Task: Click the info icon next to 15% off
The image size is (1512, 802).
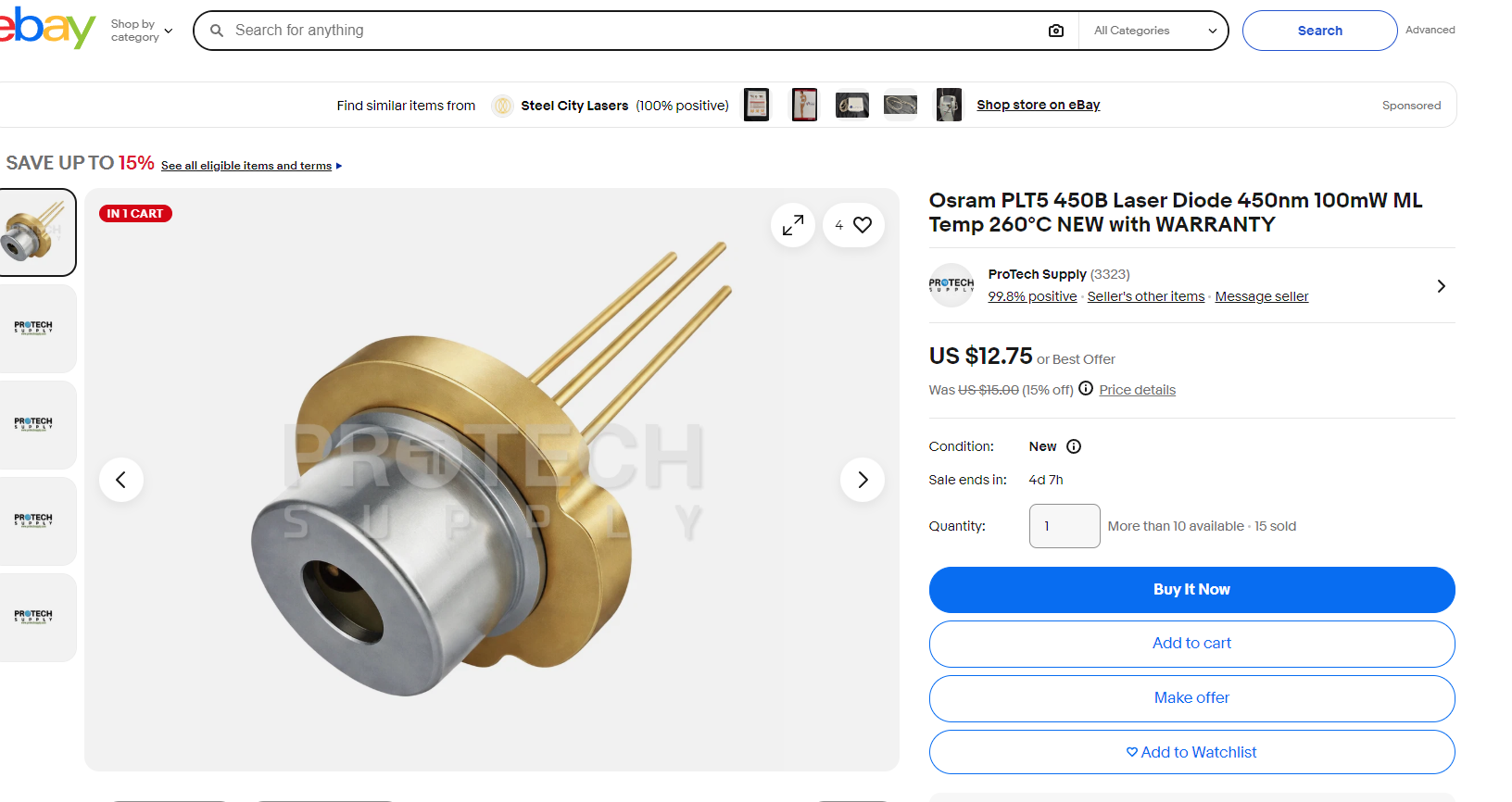Action: coord(1086,389)
